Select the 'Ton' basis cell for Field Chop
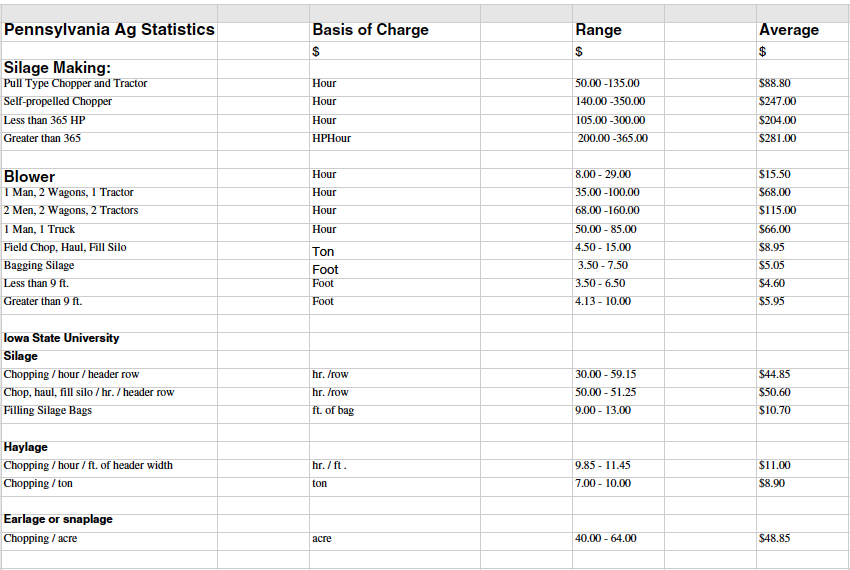850x570 pixels. [x=323, y=252]
